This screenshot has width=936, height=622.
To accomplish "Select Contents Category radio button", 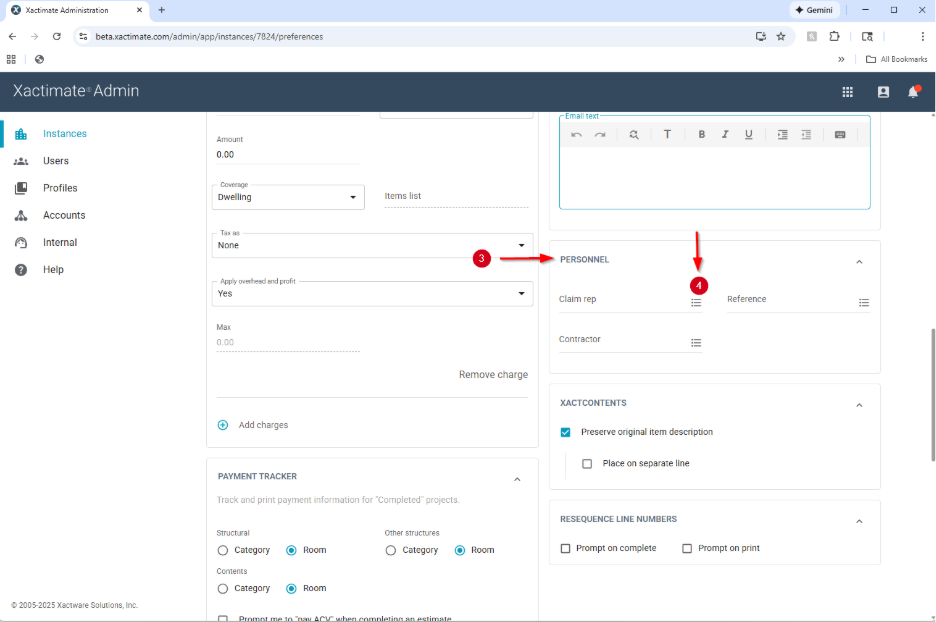I will [x=223, y=589].
